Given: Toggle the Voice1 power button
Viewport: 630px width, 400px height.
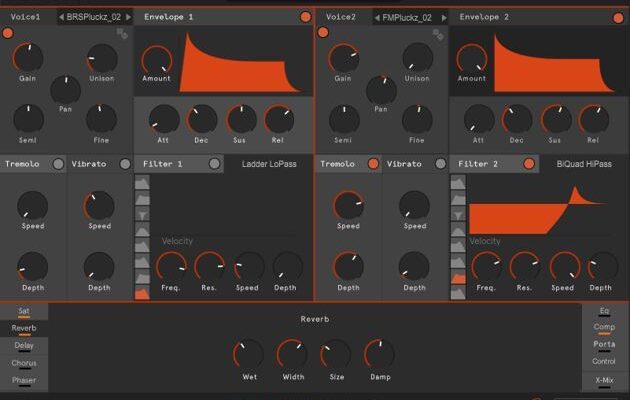Looking at the screenshot, I should point(8,33).
